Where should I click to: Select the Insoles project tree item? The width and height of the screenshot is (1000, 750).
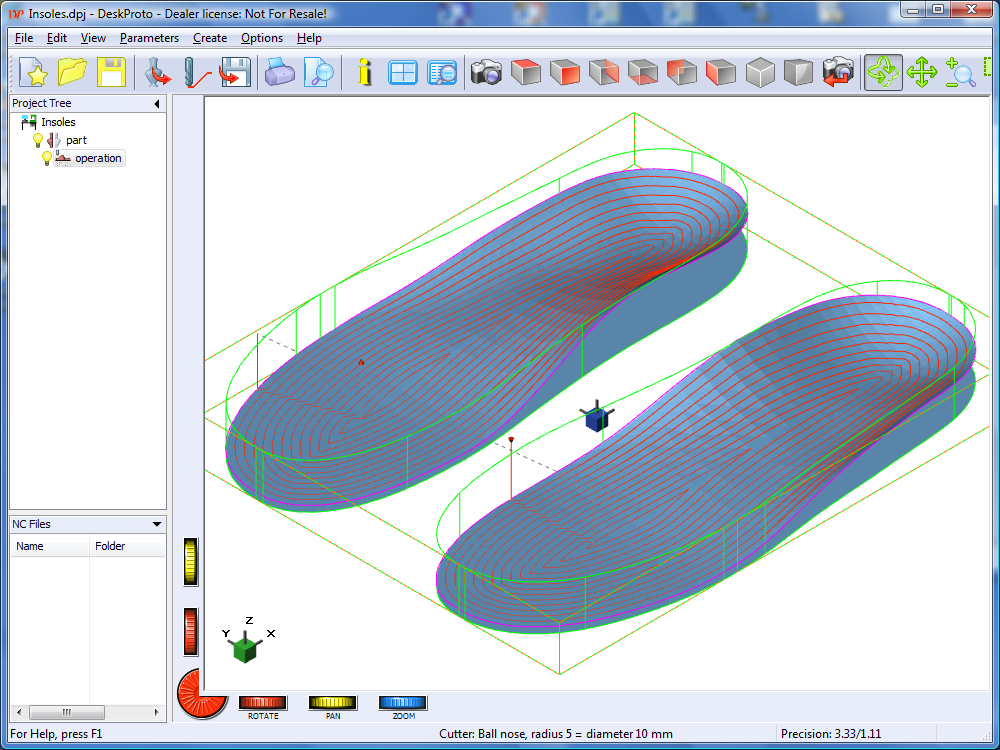[x=58, y=122]
